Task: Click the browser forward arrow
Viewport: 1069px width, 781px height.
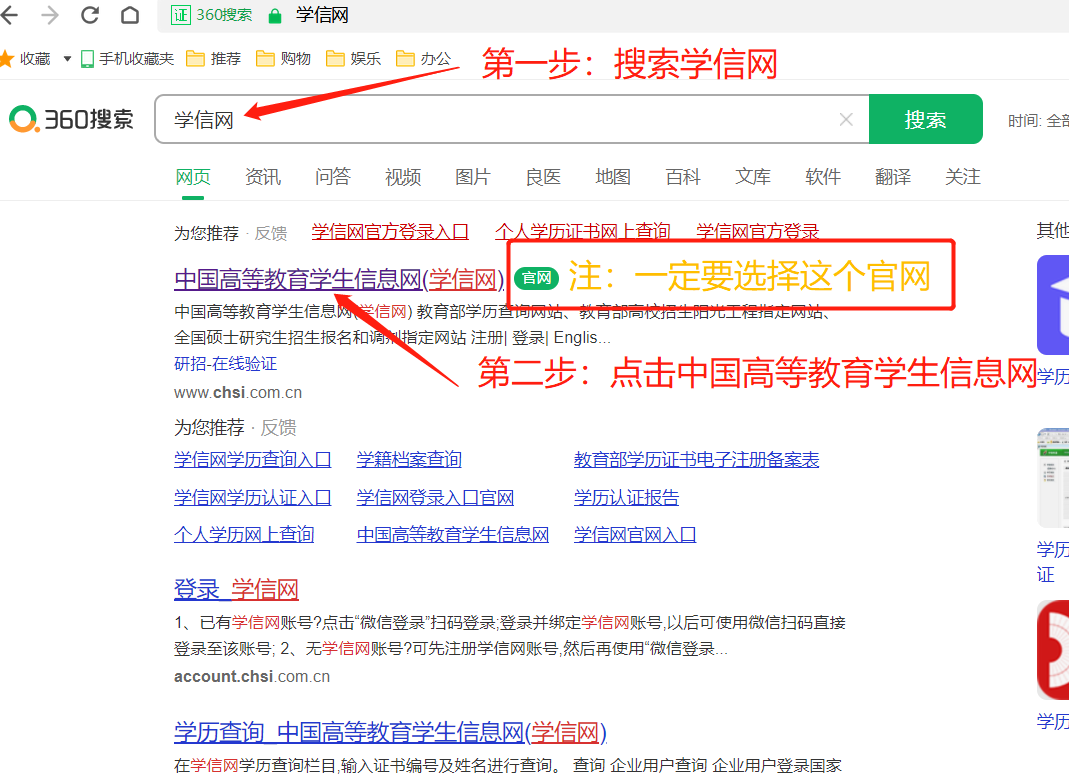Action: pos(50,15)
